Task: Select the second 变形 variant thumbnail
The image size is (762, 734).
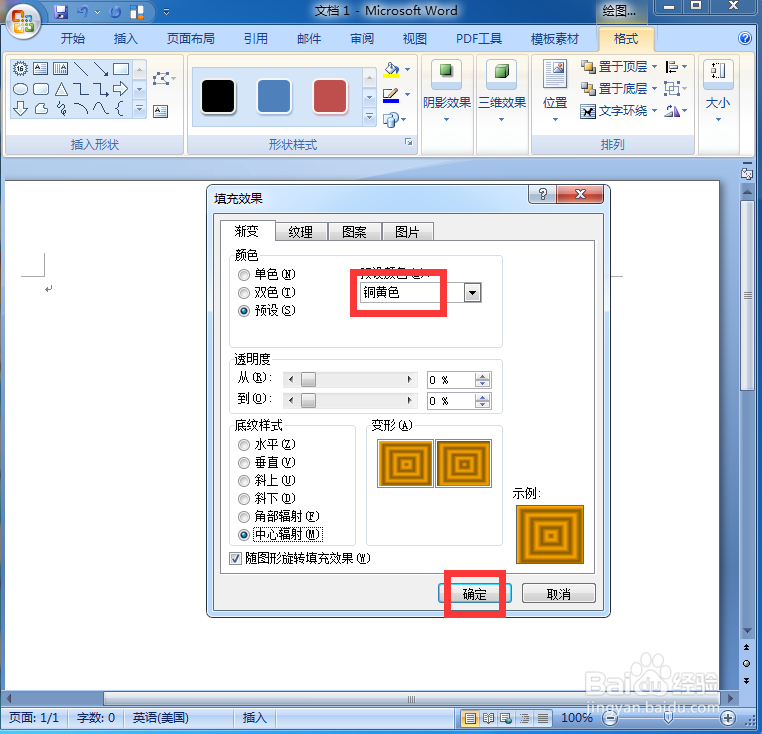Action: (464, 464)
